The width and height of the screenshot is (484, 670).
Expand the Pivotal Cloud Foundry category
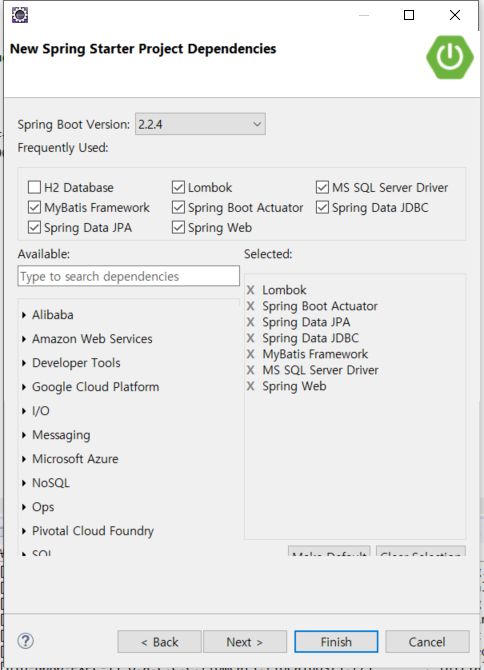24,531
